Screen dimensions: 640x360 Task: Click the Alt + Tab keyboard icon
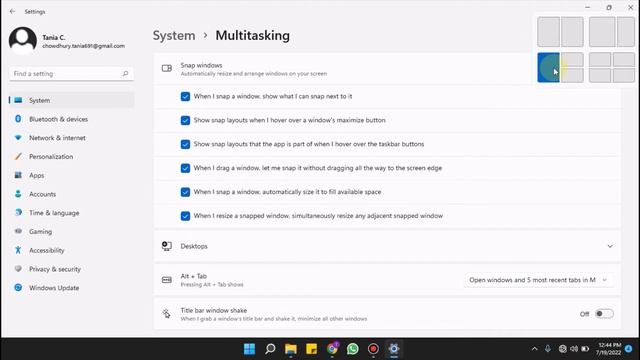[167, 280]
